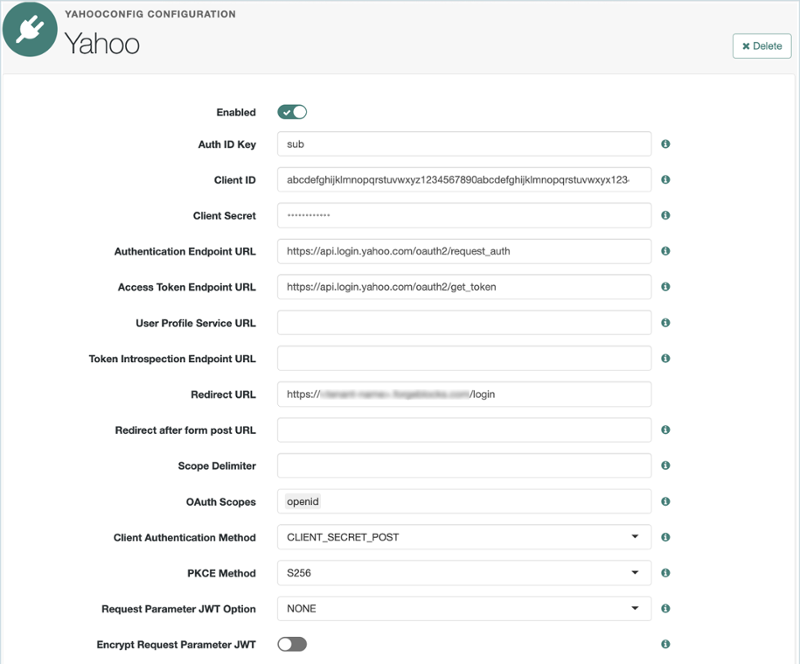Focus the Auth ID Key field

tap(464, 144)
